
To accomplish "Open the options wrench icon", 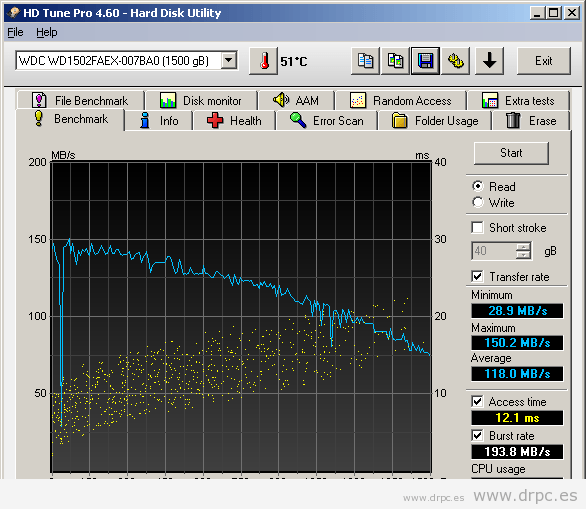I will tap(456, 61).
